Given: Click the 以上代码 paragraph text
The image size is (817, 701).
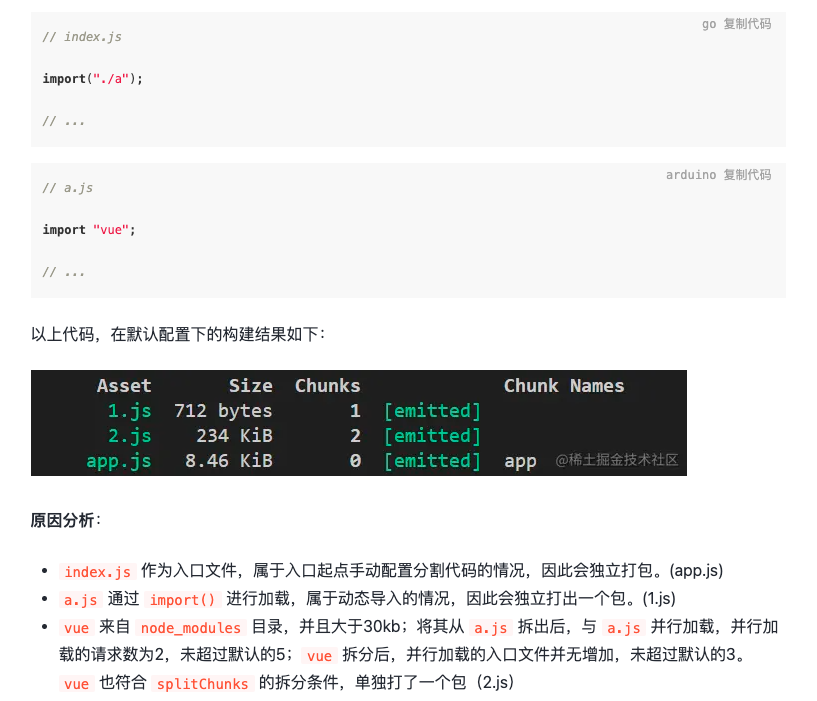Looking at the screenshot, I should point(178,334).
